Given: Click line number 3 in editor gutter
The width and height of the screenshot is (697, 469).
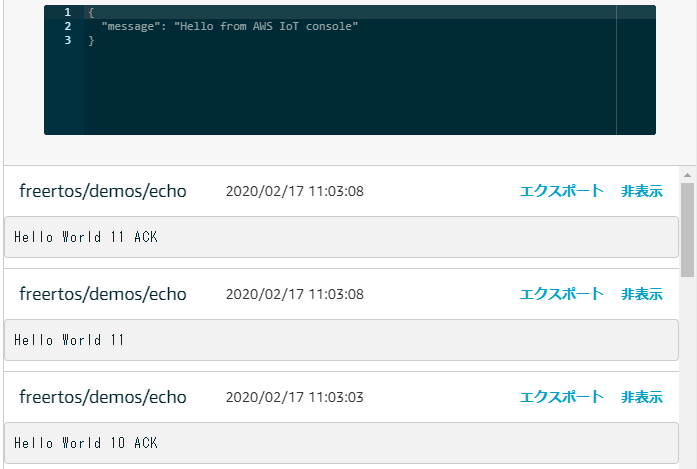Looking at the screenshot, I should click(67, 40).
